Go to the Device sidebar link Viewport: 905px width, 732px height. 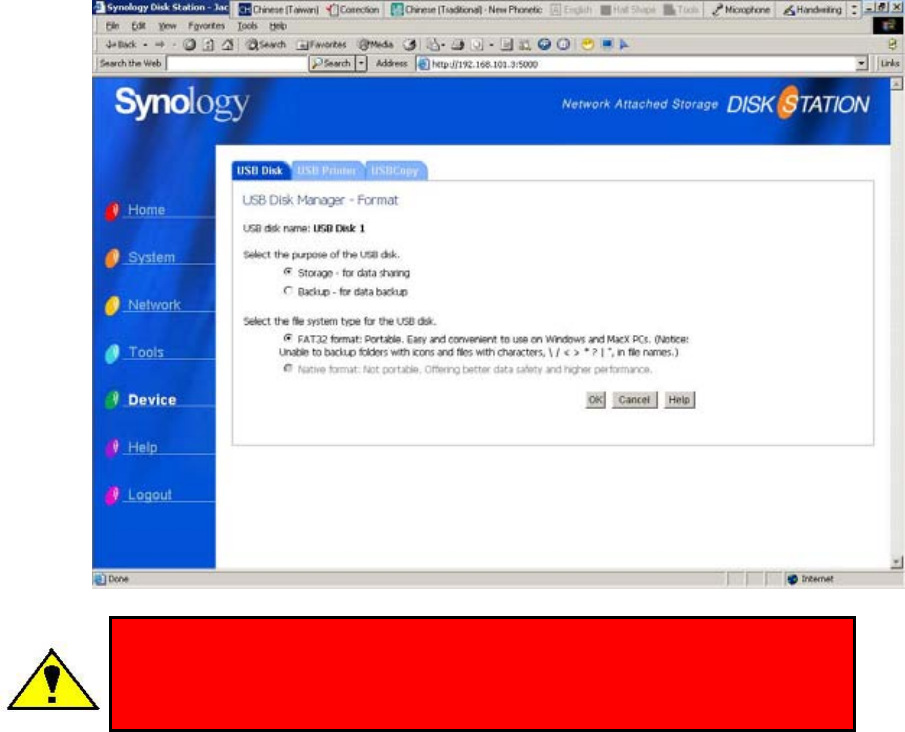click(x=152, y=399)
